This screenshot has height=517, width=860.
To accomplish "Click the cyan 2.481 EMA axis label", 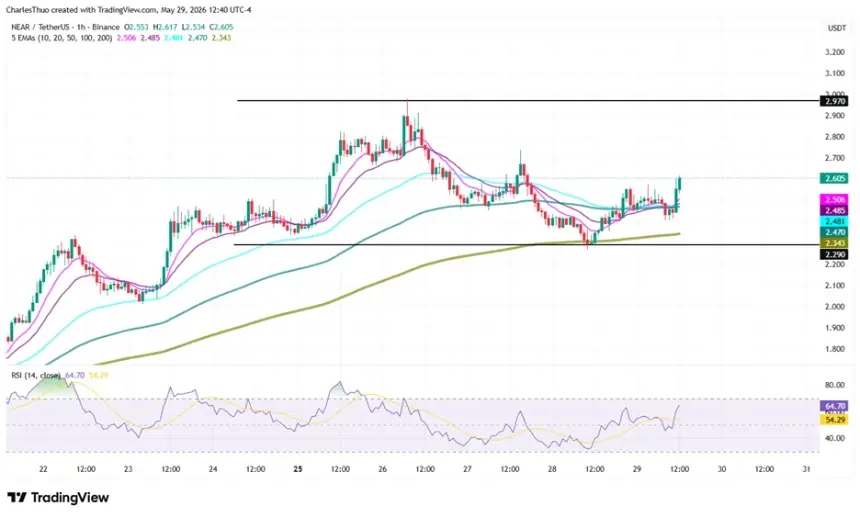I will click(834, 221).
